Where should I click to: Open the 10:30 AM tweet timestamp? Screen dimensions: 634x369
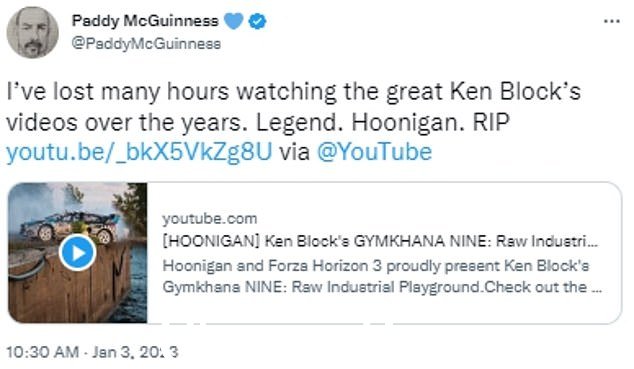[x=42, y=352]
